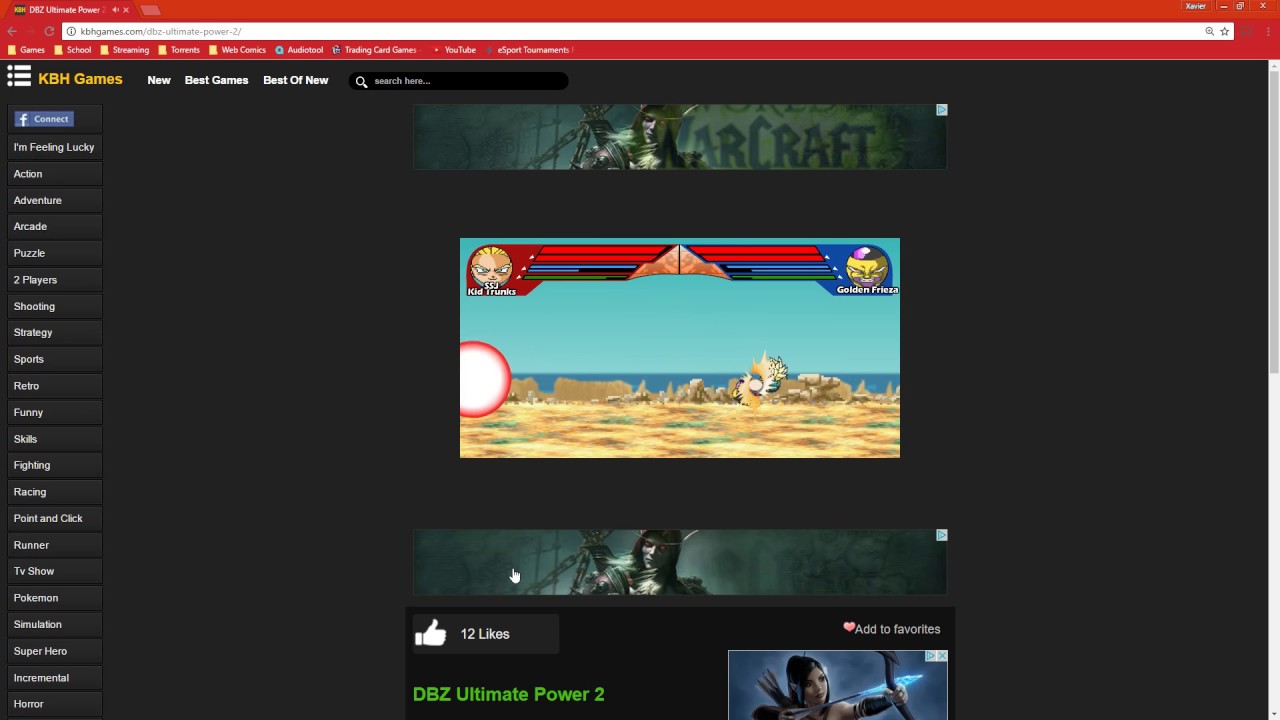
Task: Select the Strategy category
Action: point(54,332)
